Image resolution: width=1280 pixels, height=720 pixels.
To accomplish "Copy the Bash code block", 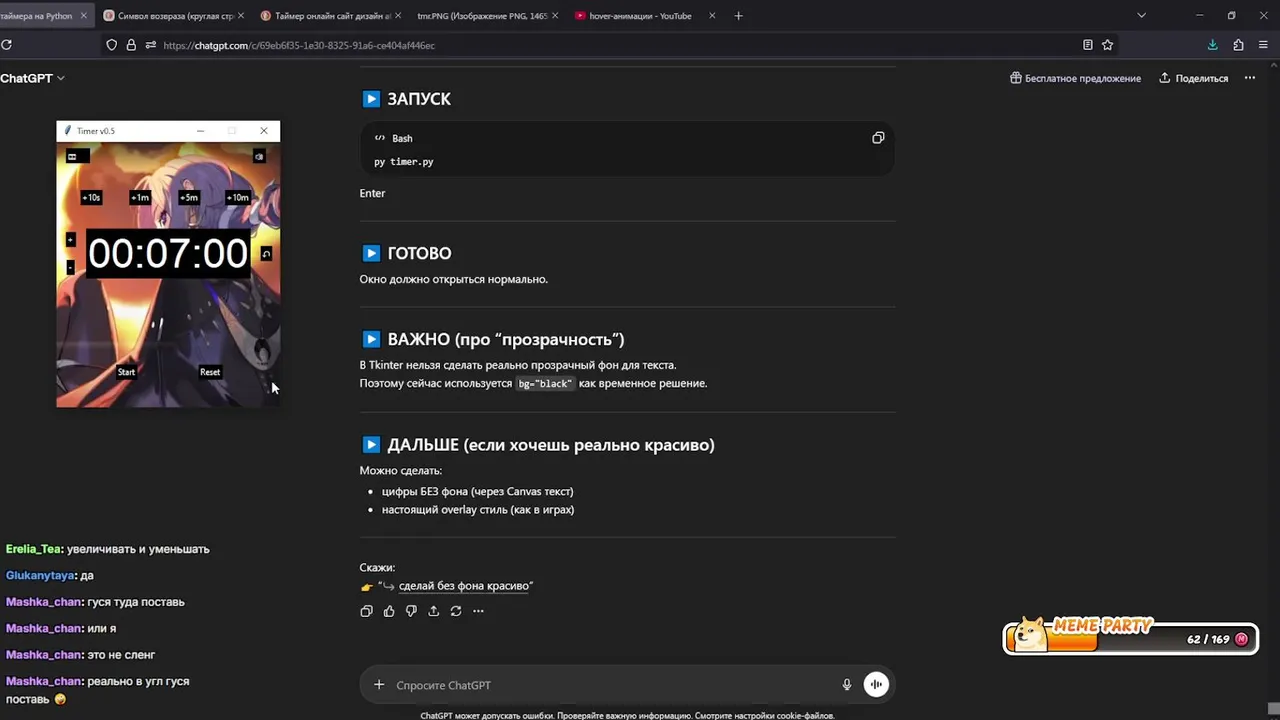I will click(878, 138).
